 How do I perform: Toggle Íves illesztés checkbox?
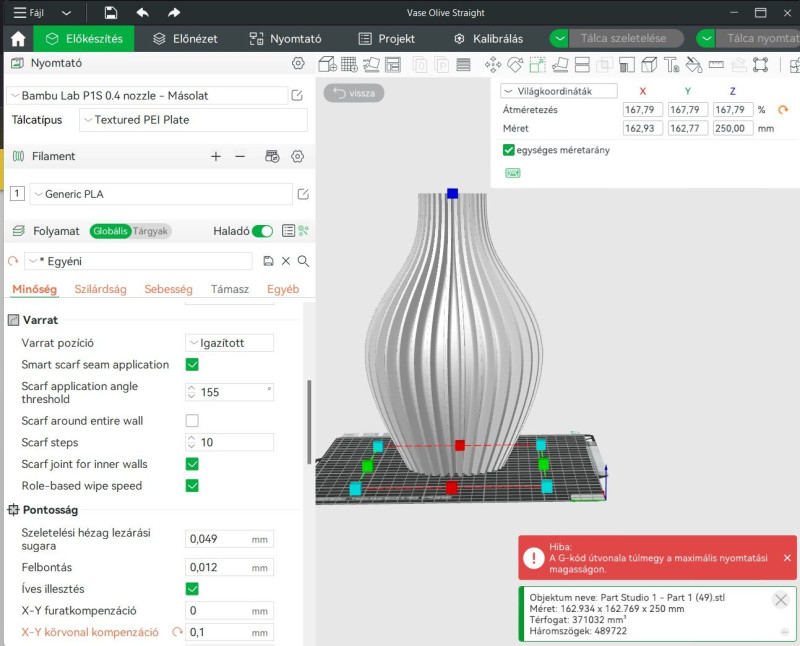(192, 588)
